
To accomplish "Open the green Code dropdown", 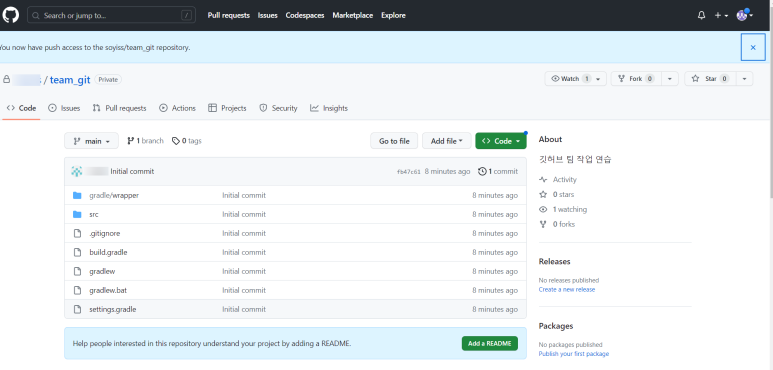I will point(501,141).
